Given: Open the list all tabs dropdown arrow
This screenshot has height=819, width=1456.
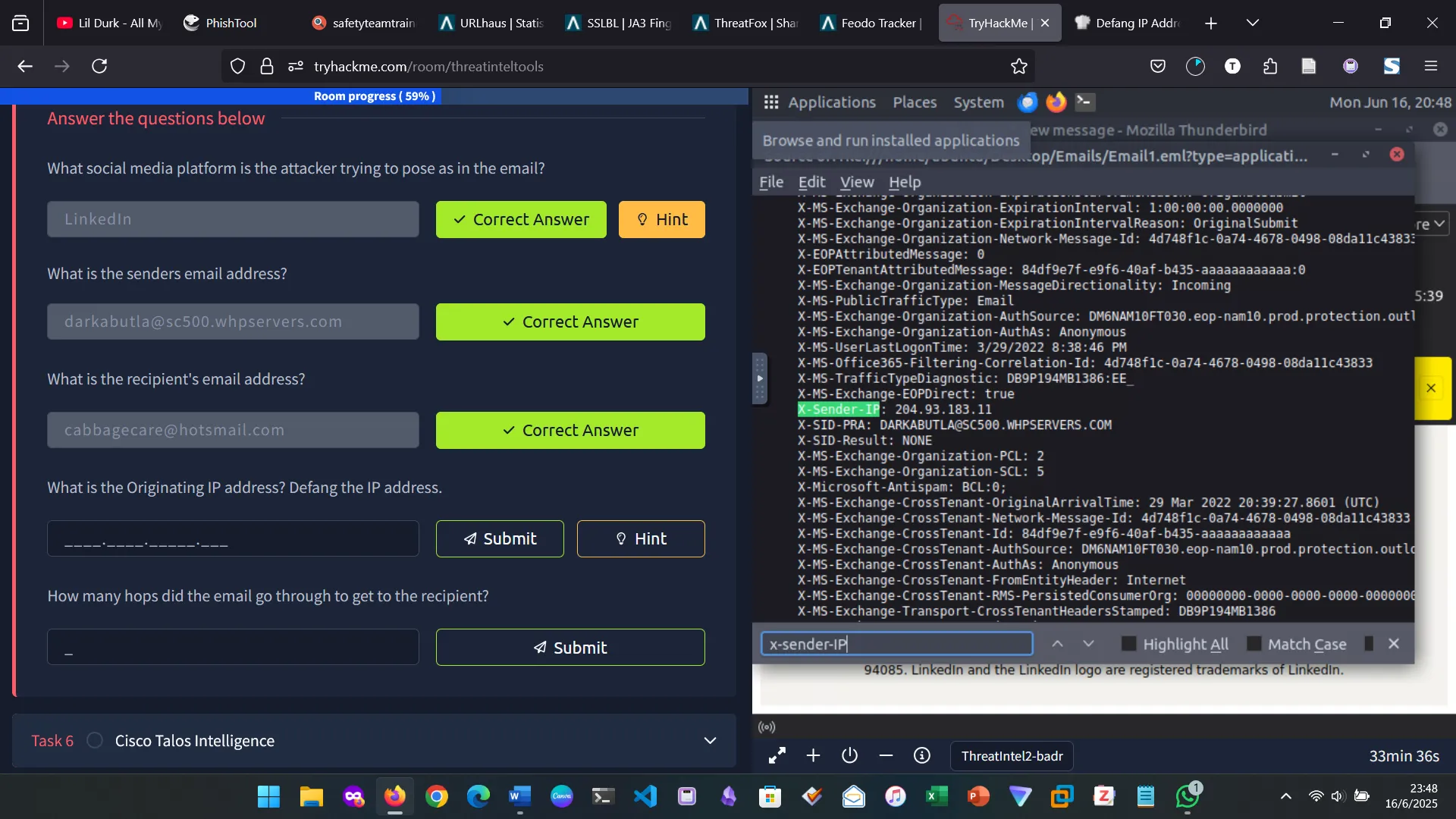Looking at the screenshot, I should click(1252, 23).
